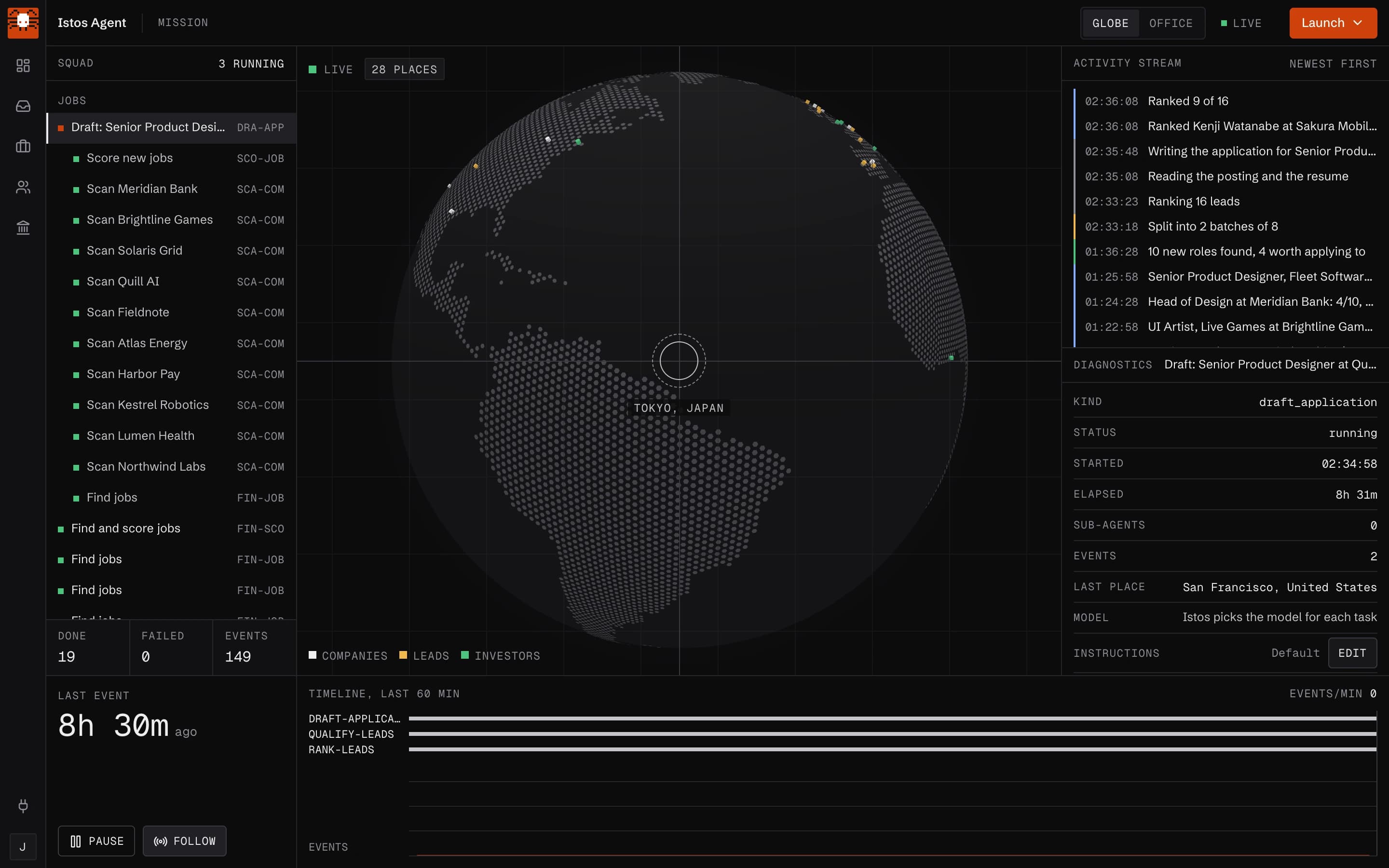Open the MISSION tab
This screenshot has height=868, width=1389.
(x=183, y=22)
